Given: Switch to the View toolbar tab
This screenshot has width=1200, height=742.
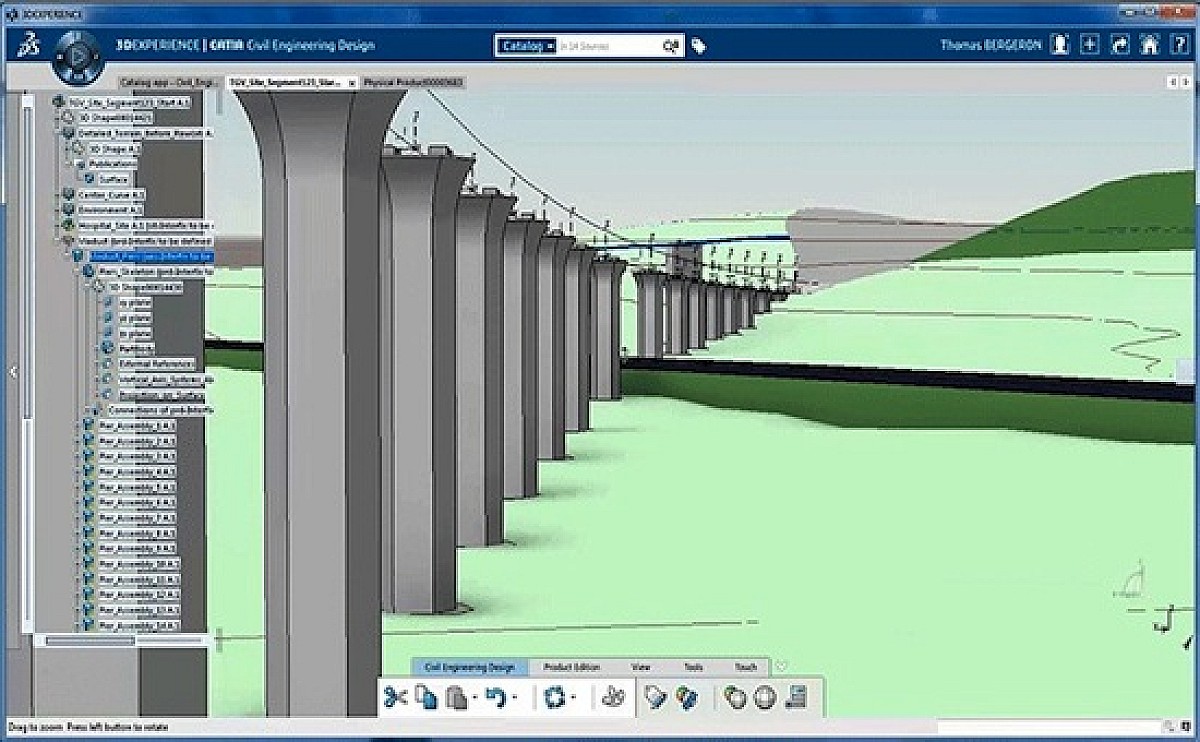Looking at the screenshot, I should click(x=641, y=667).
